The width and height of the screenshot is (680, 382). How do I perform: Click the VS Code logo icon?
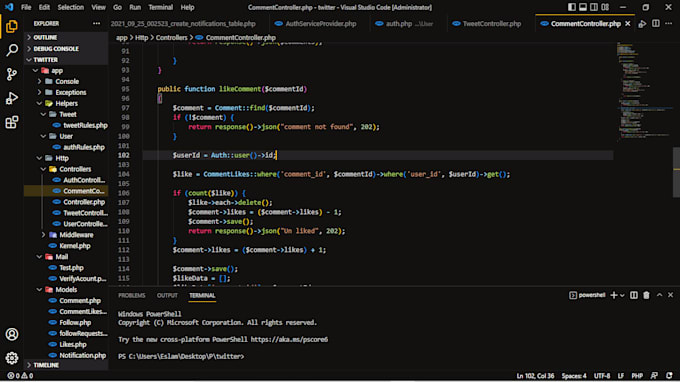(x=9, y=7)
